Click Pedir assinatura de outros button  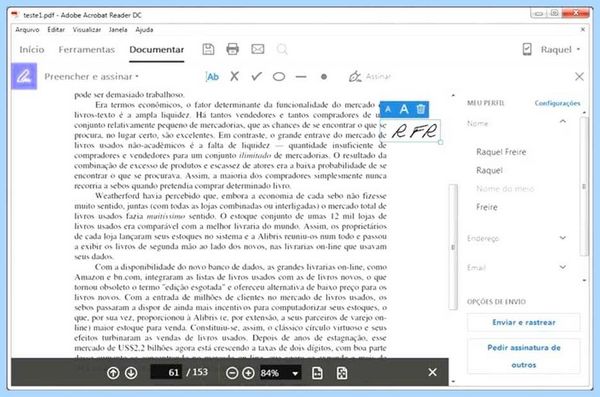point(523,356)
